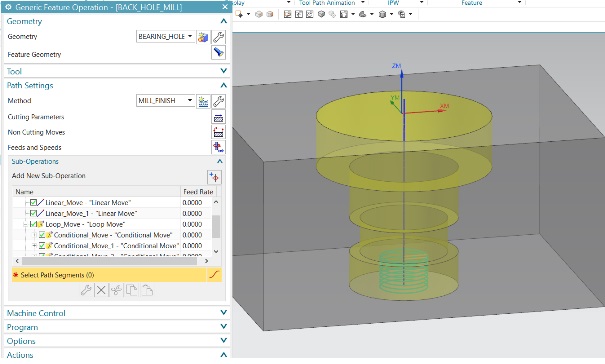
Task: Open the Cutting Parameters dialog icon
Action: coord(218,117)
